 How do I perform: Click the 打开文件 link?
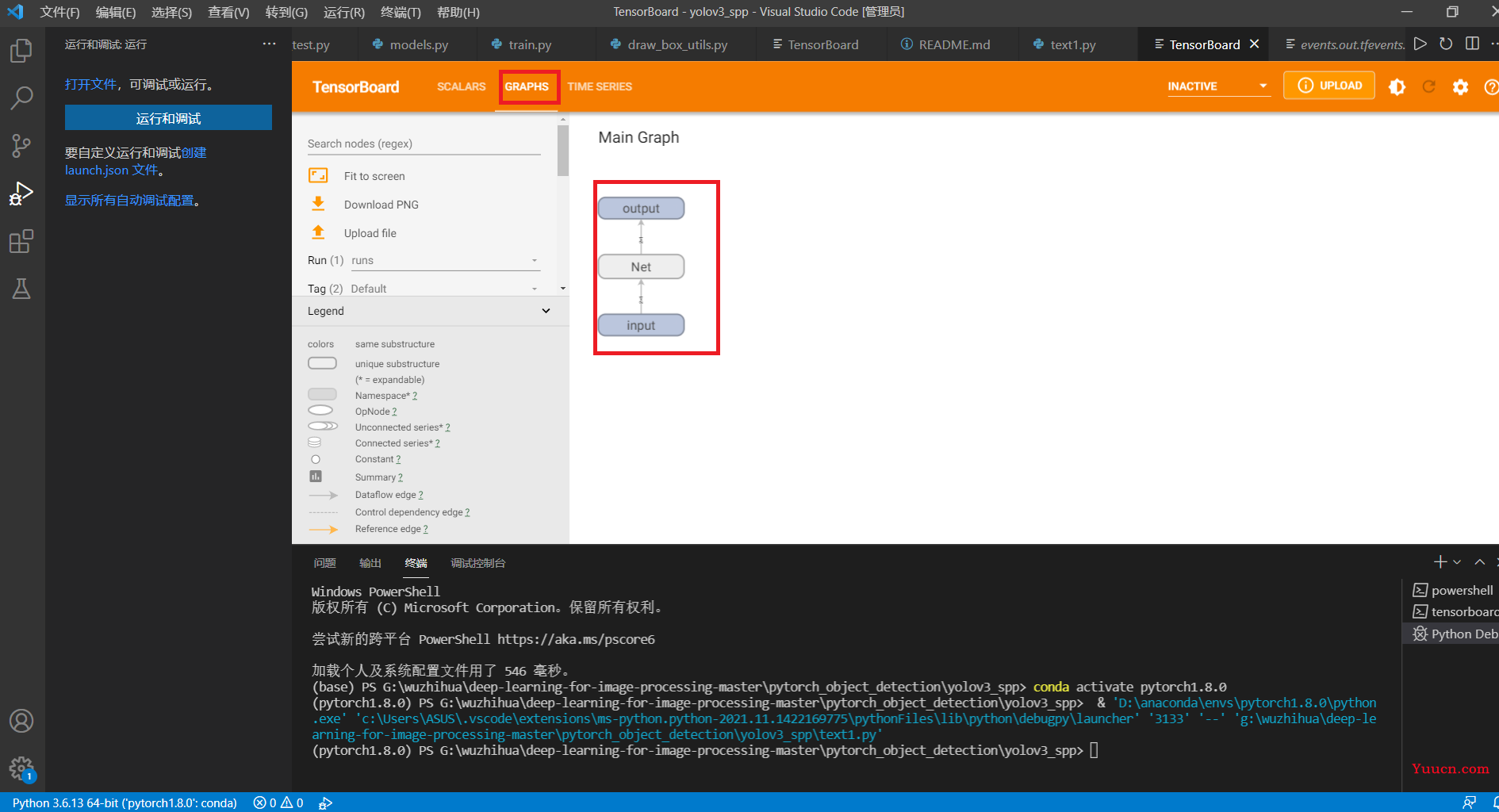point(90,84)
